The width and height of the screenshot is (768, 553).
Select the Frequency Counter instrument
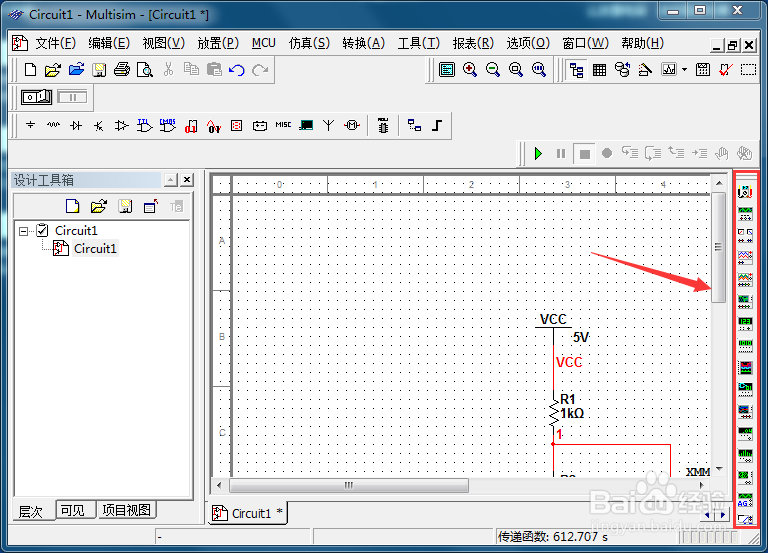point(745,324)
